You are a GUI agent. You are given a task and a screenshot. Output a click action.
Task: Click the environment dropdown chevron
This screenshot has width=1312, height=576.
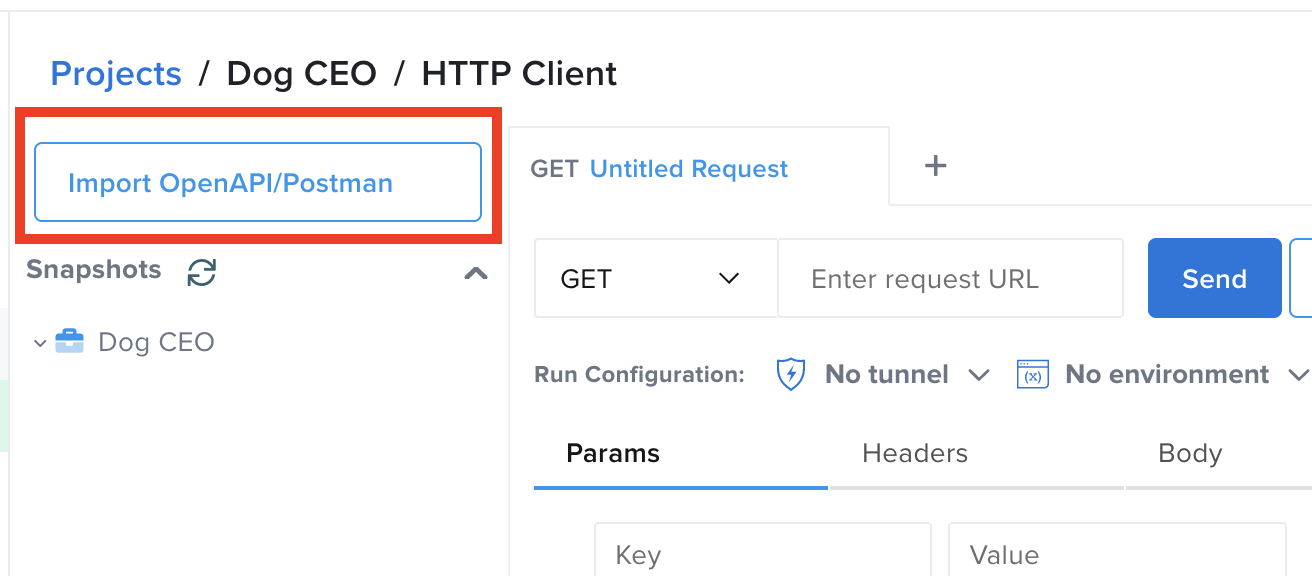click(1300, 375)
